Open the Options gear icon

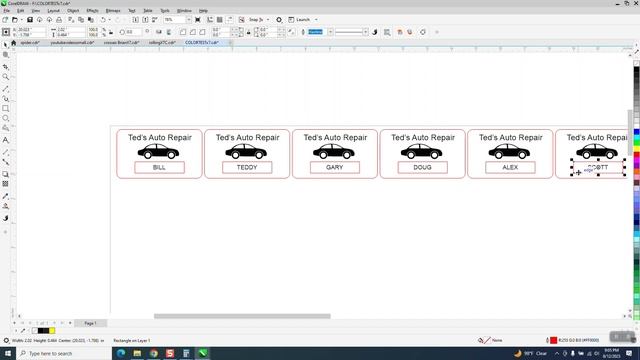279,20
